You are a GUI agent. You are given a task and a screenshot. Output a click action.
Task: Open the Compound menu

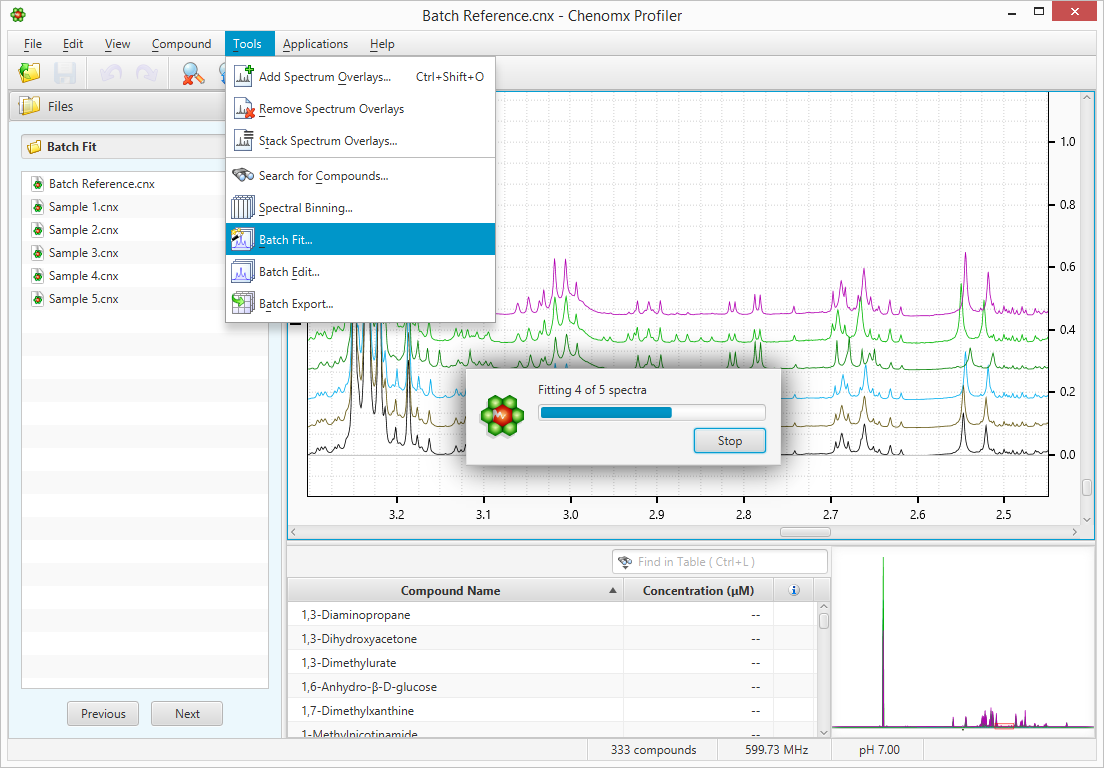181,44
